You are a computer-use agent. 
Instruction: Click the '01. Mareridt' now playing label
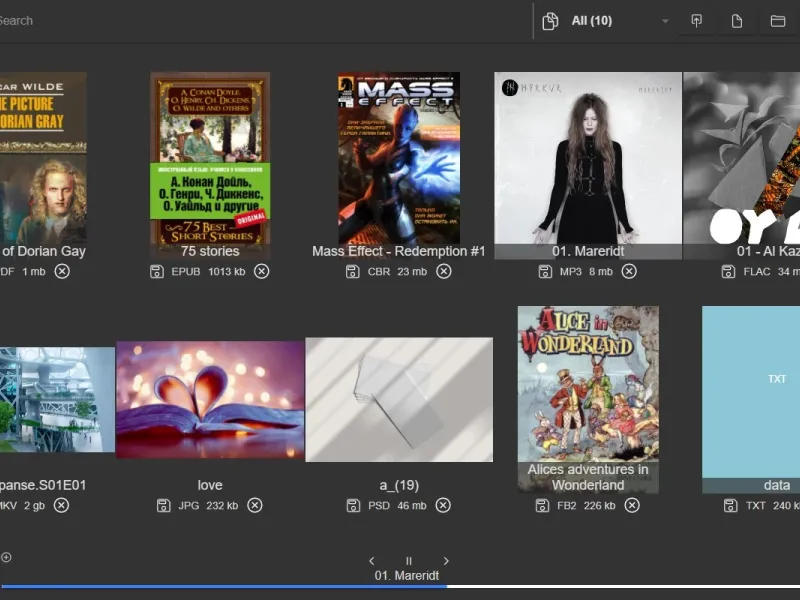[407, 576]
